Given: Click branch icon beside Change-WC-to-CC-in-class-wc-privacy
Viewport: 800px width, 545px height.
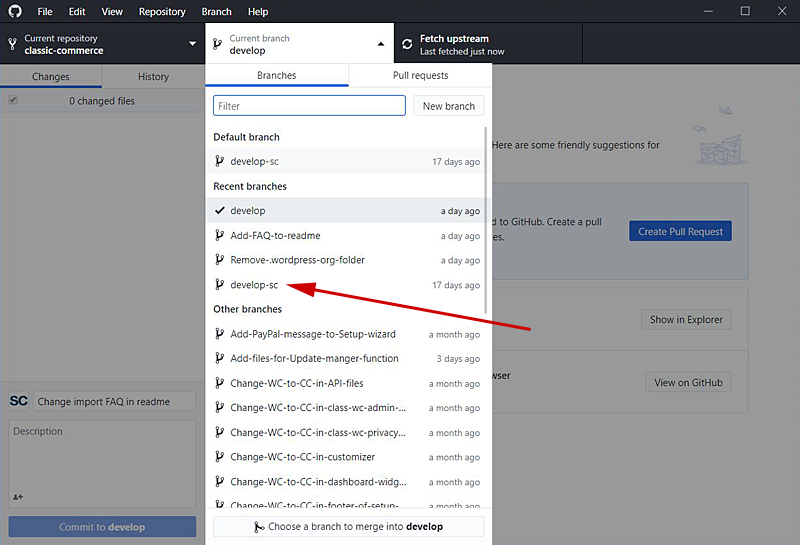Looking at the screenshot, I should click(219, 432).
